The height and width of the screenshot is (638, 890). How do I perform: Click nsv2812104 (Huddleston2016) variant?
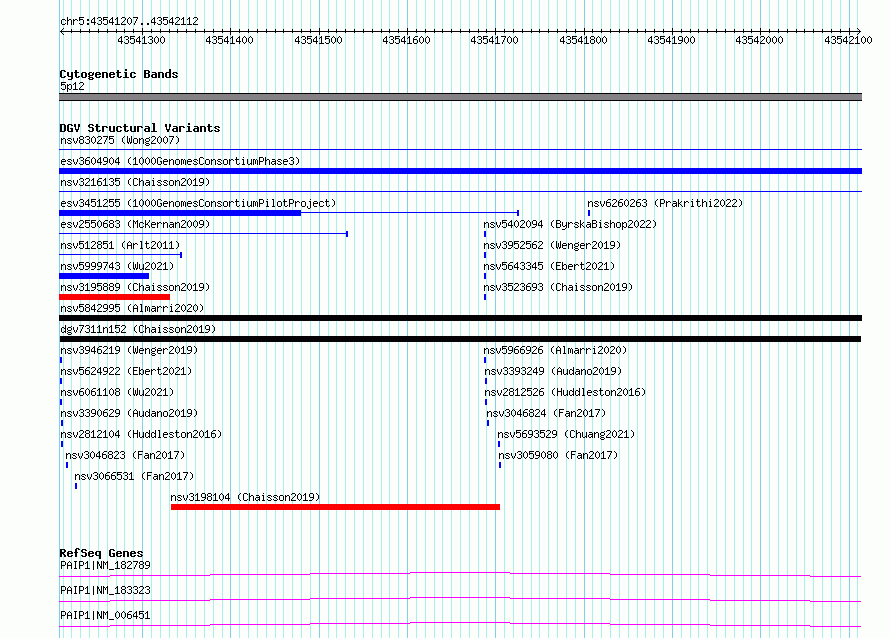141,434
